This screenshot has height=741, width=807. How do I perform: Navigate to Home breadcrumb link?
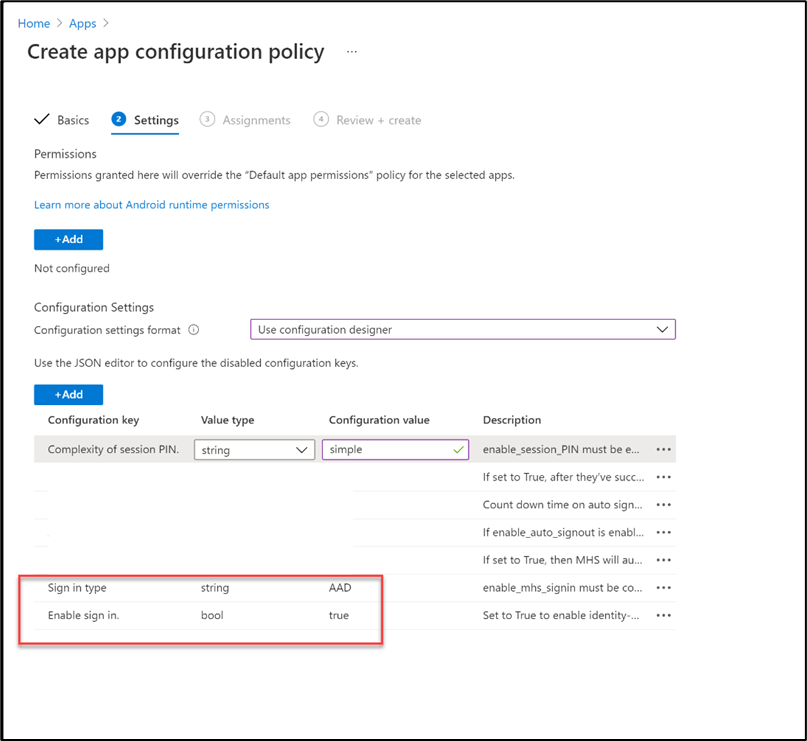[34, 22]
